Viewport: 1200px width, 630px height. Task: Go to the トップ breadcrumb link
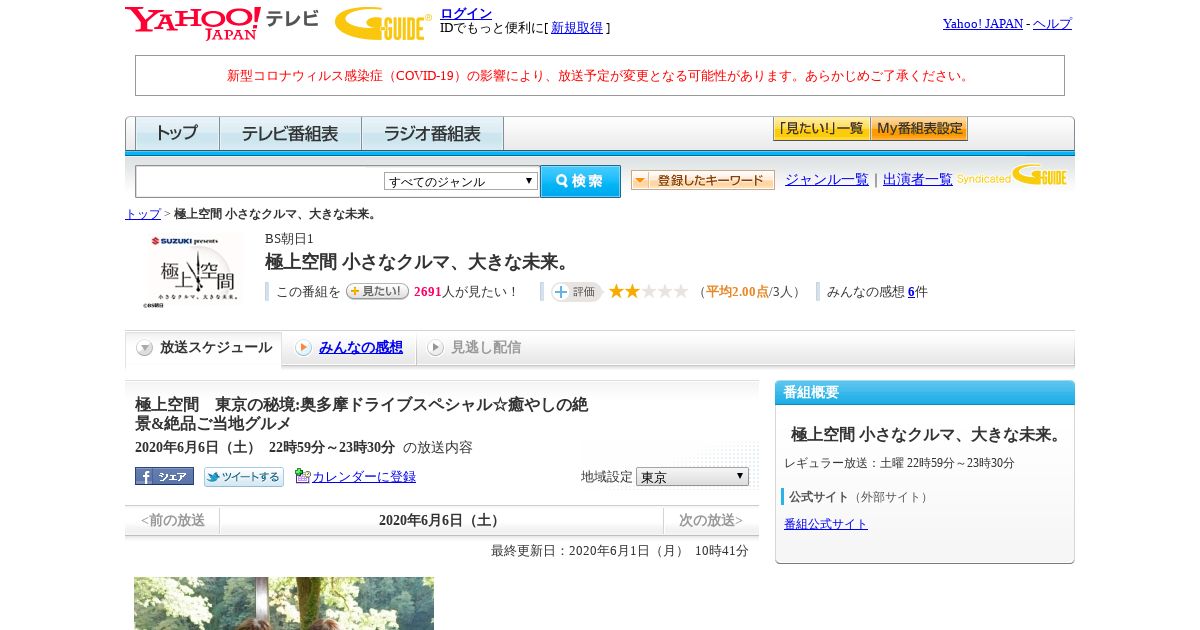(x=143, y=214)
